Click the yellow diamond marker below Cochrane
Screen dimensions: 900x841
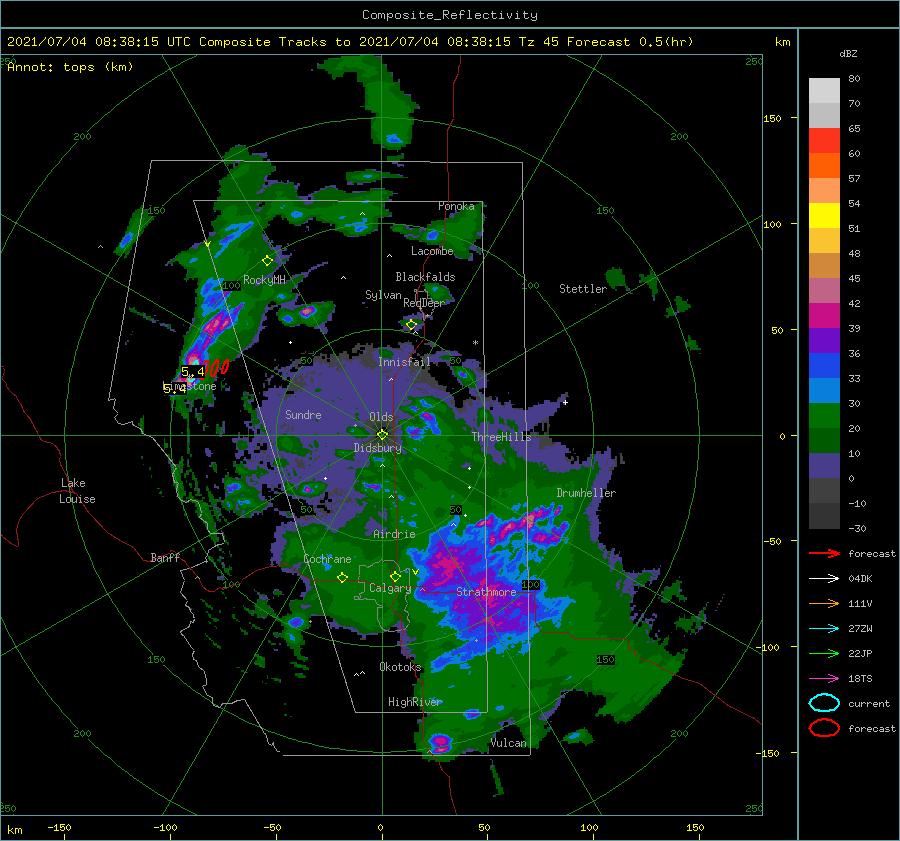343,578
